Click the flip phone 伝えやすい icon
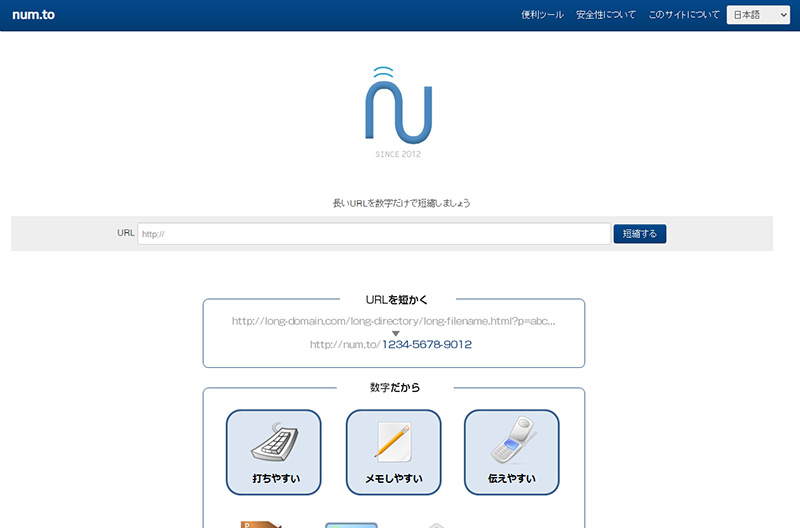 513,440
